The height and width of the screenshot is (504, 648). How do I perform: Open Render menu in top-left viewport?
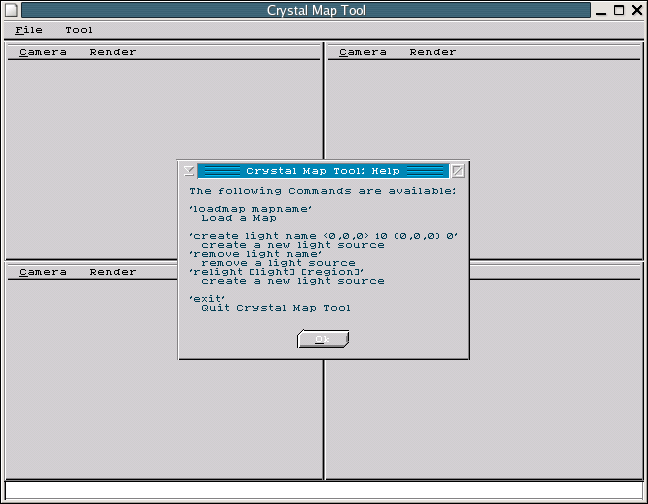coord(112,52)
